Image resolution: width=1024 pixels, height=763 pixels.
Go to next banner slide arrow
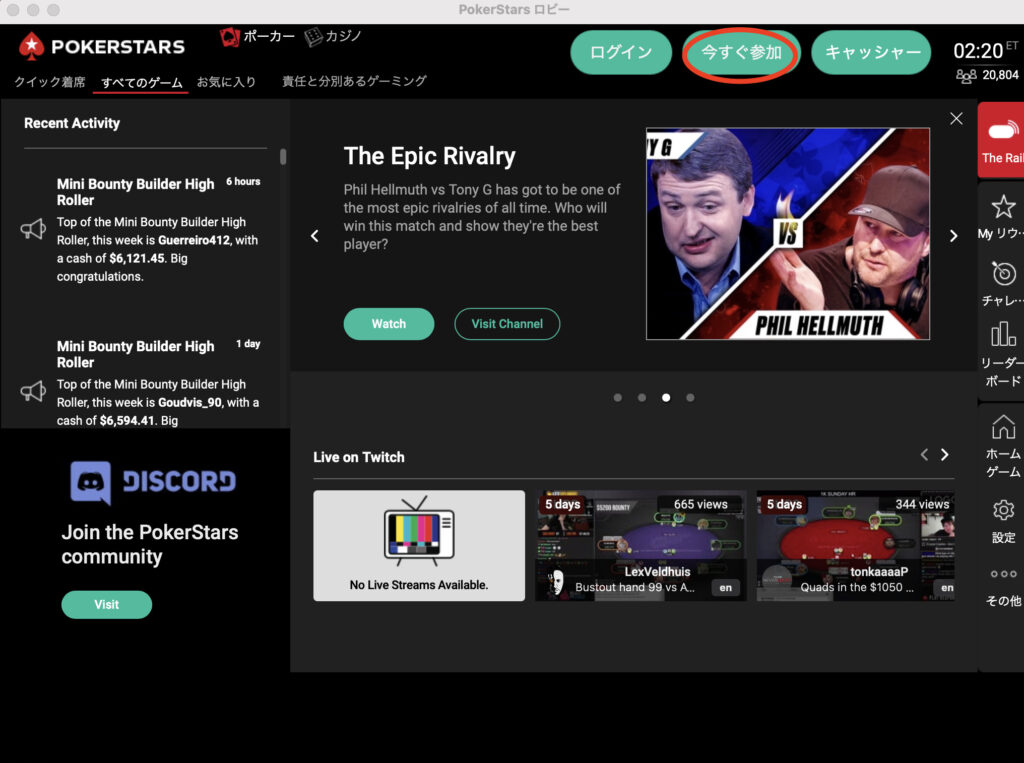[952, 236]
